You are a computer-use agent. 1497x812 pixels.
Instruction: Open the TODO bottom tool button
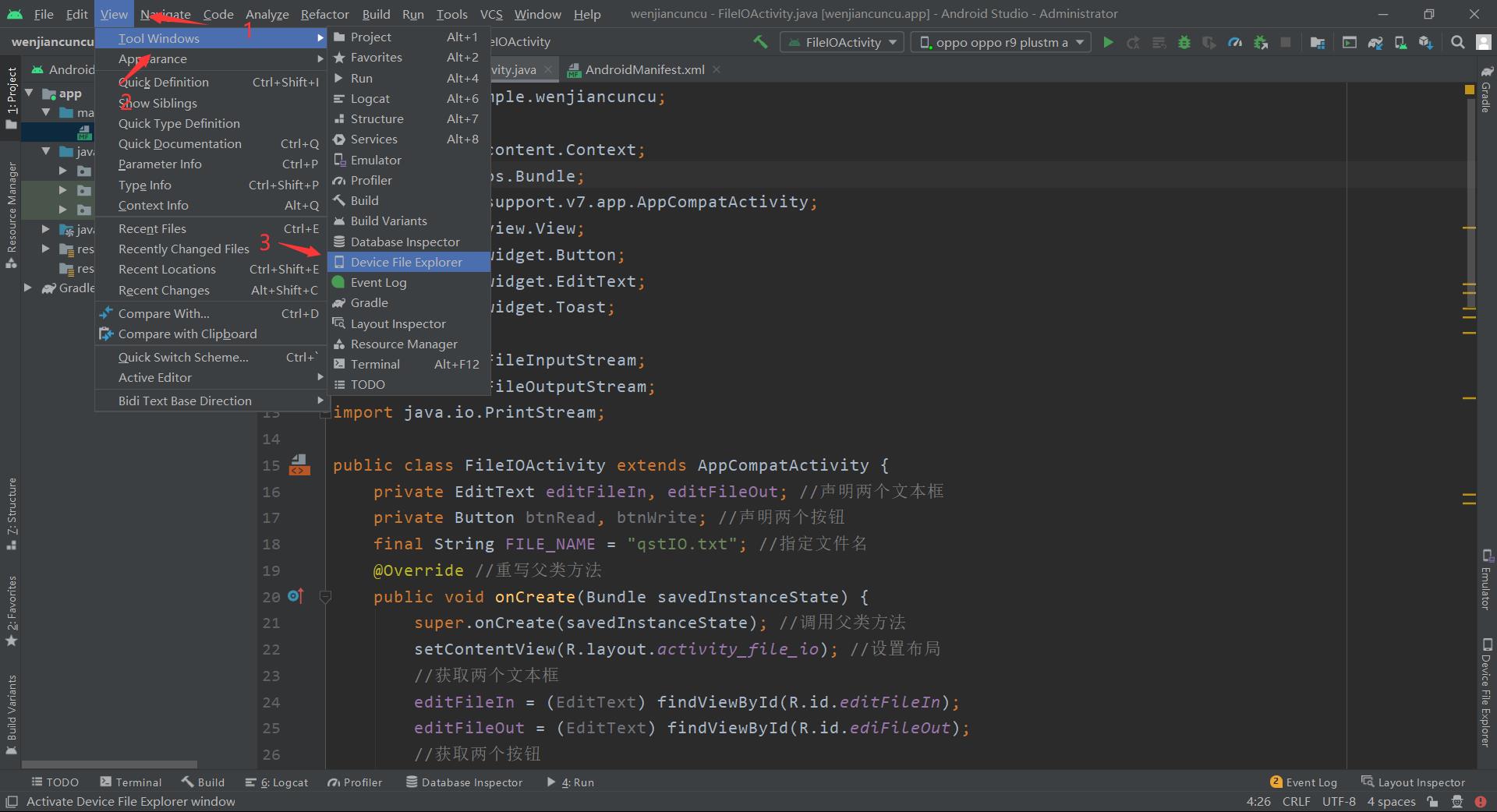tap(55, 782)
